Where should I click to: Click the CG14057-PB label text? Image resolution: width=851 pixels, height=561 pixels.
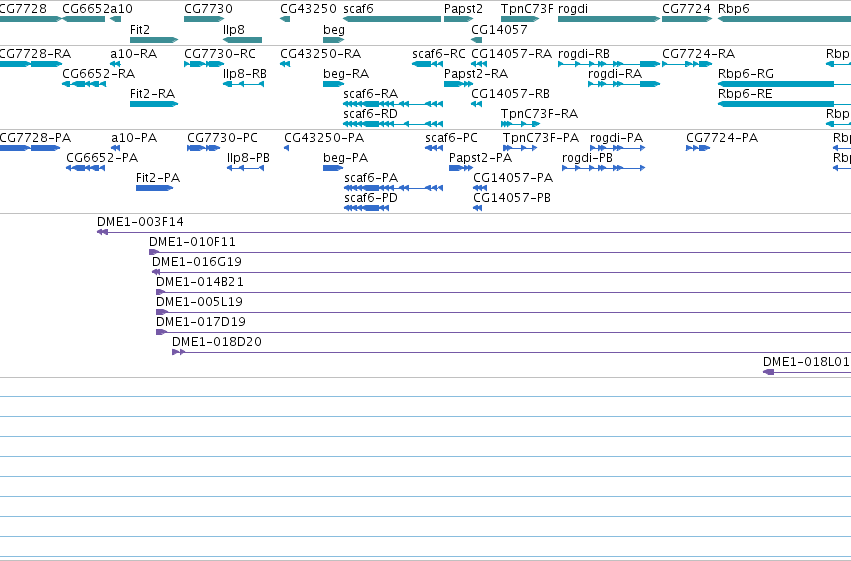512,198
